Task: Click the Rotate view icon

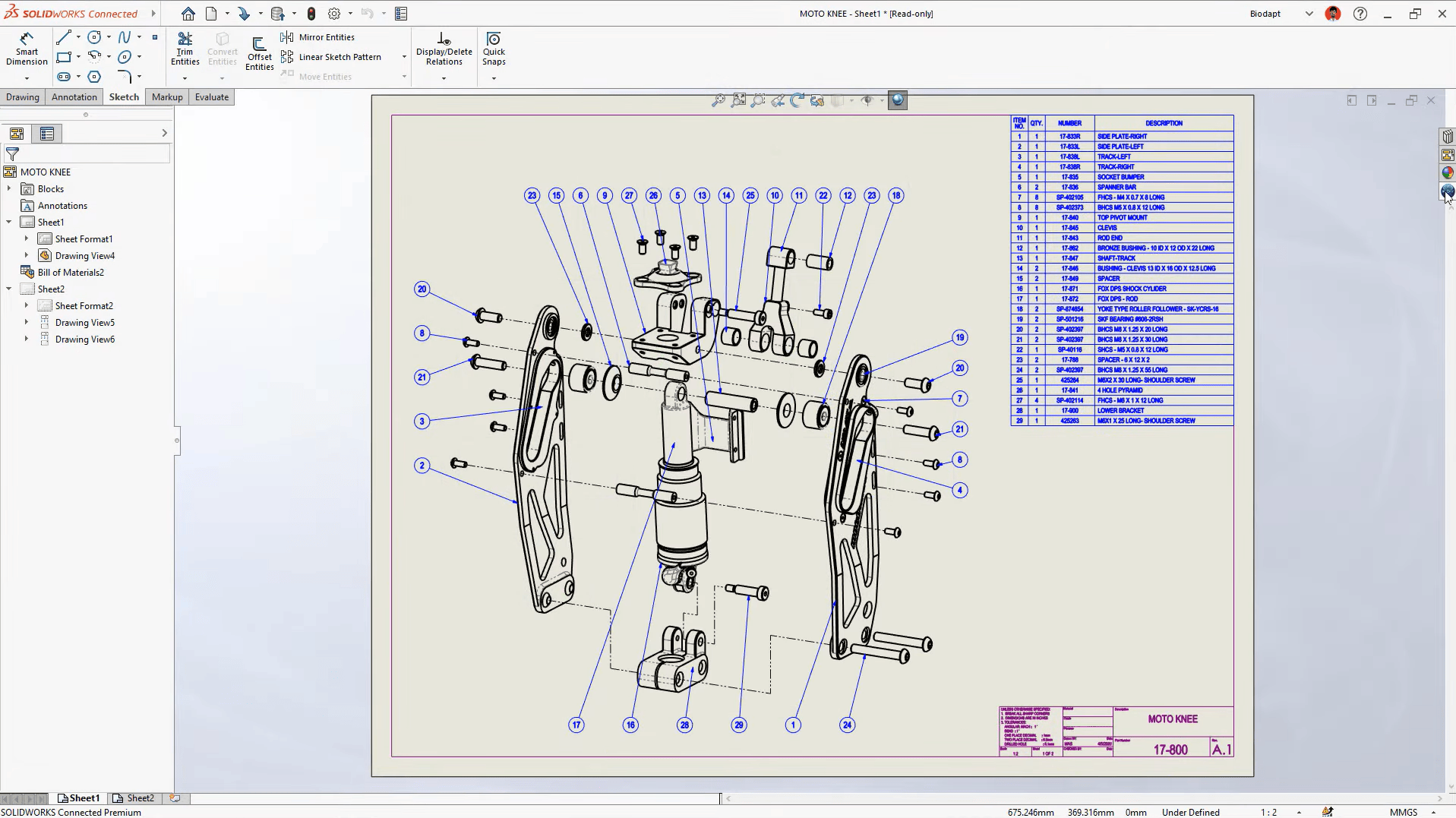Action: pos(797,100)
